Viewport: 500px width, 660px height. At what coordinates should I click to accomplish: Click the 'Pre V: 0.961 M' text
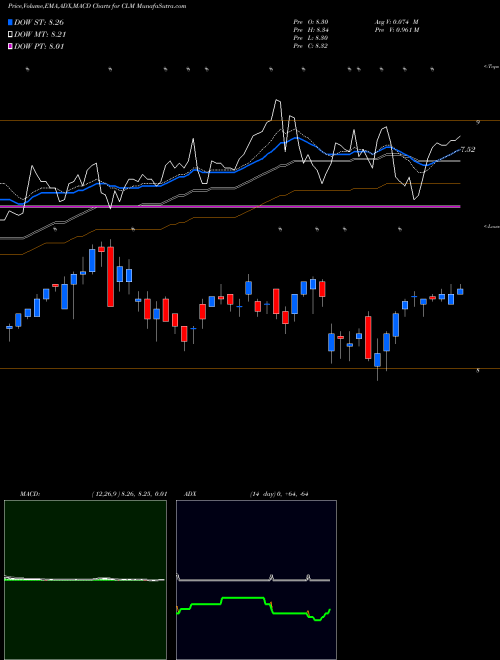[x=396, y=30]
